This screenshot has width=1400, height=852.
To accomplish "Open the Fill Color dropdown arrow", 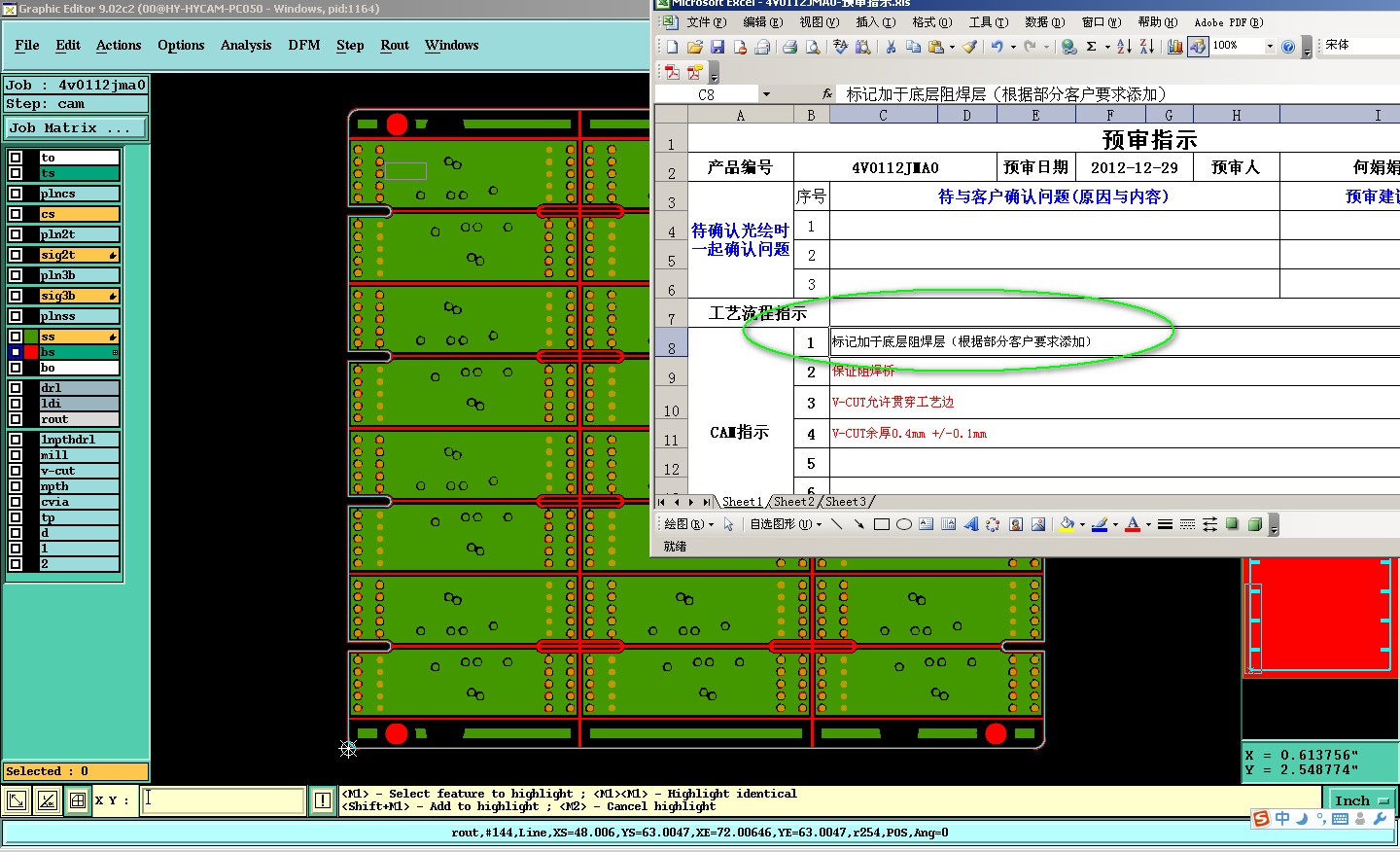I will 1082,524.
